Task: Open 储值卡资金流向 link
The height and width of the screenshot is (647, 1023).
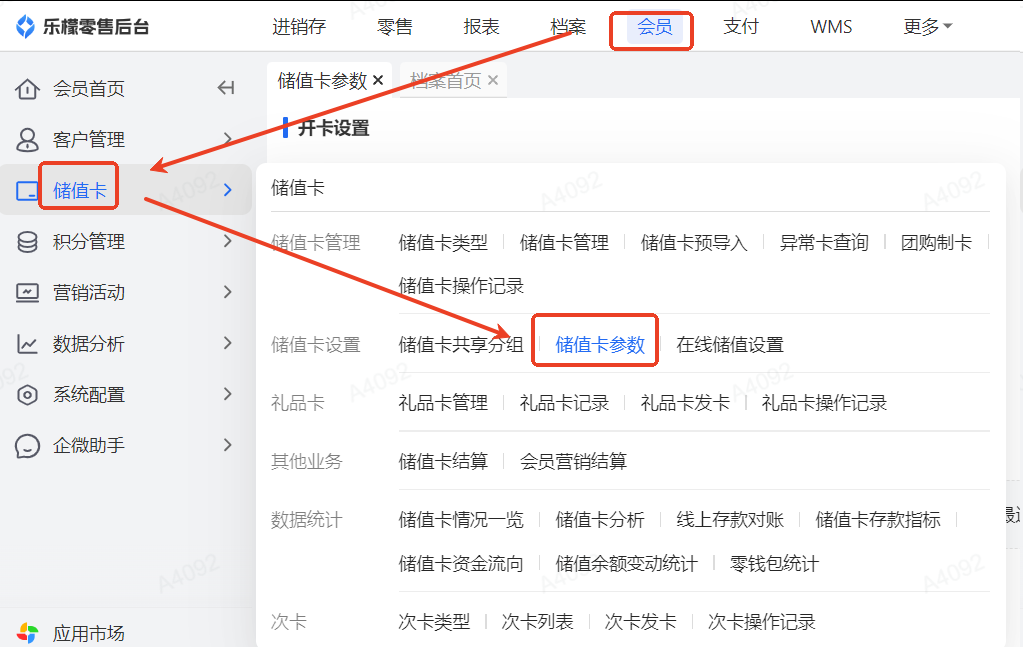Action: (x=461, y=564)
